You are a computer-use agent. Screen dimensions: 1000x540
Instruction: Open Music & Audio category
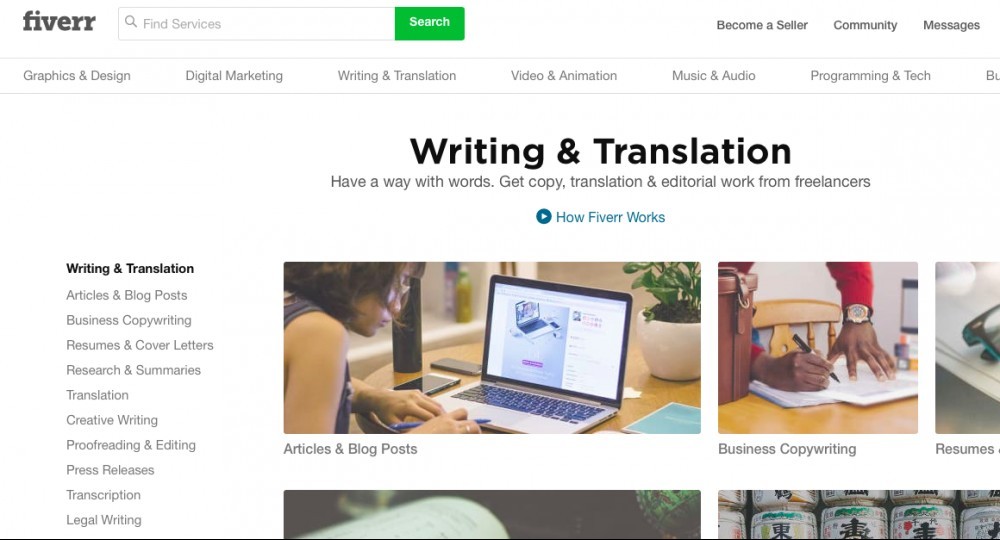click(714, 76)
